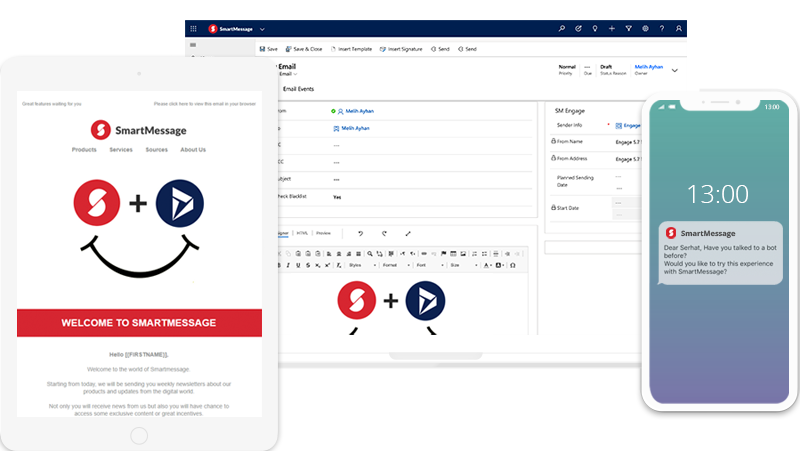Click the horizontal line icon in the editor toolbar
Screen dimensions: 800x451
click(x=495, y=254)
